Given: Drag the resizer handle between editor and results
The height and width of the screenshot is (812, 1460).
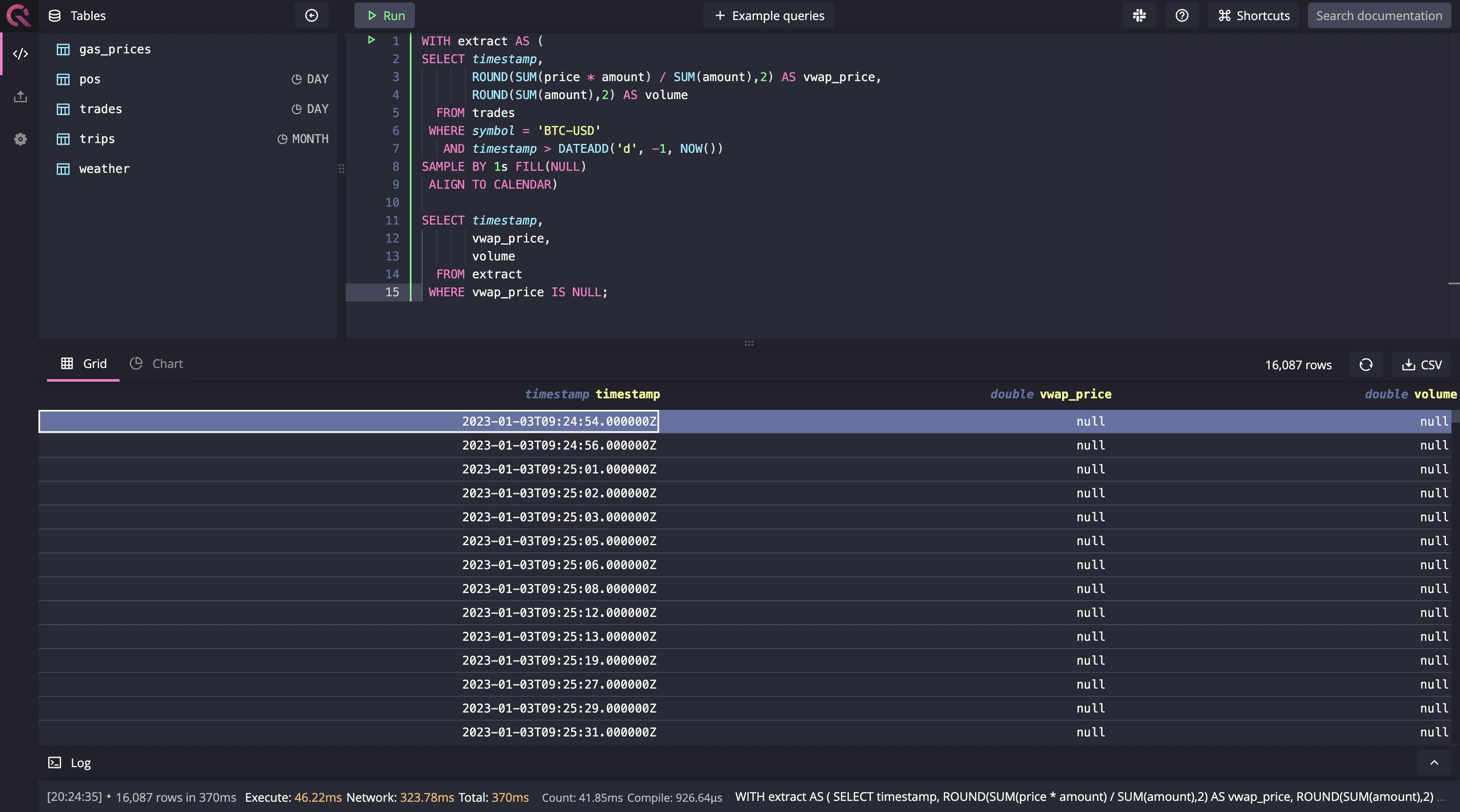Looking at the screenshot, I should click(749, 343).
